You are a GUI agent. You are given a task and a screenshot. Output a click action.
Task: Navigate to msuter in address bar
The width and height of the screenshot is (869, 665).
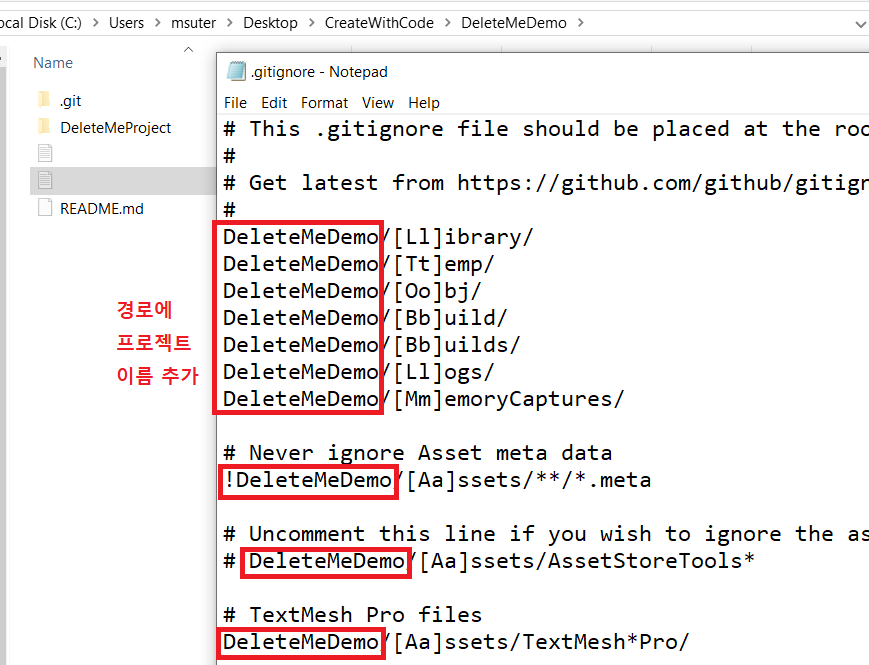tap(193, 23)
